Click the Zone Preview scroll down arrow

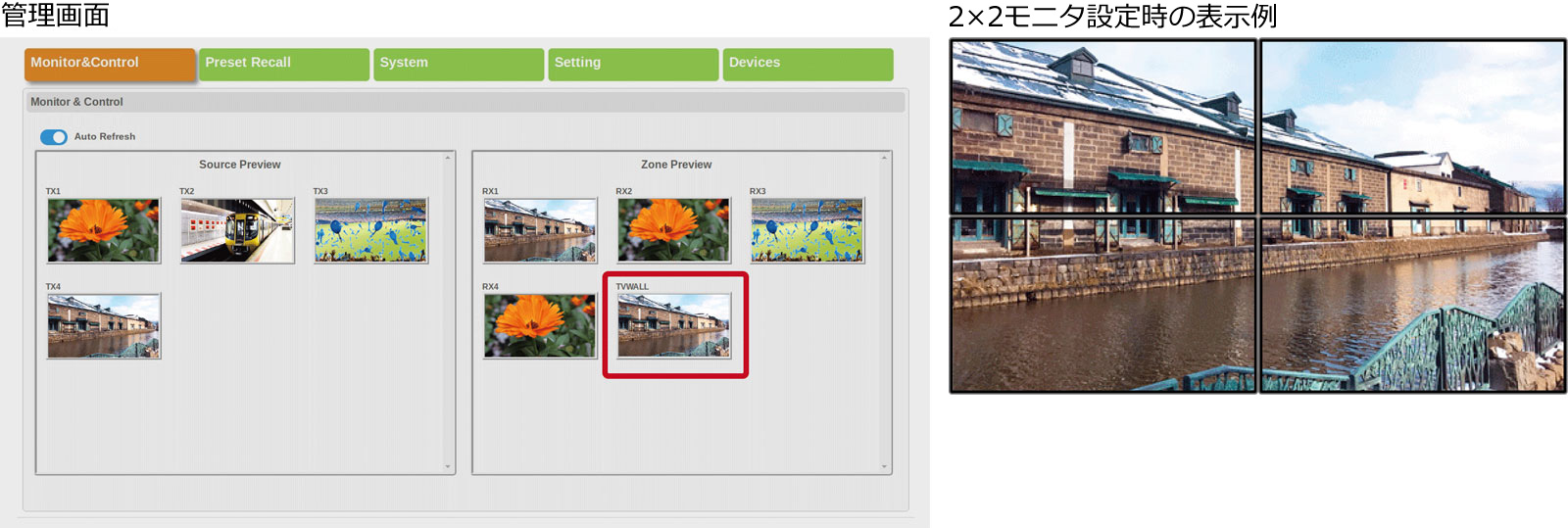[x=884, y=467]
